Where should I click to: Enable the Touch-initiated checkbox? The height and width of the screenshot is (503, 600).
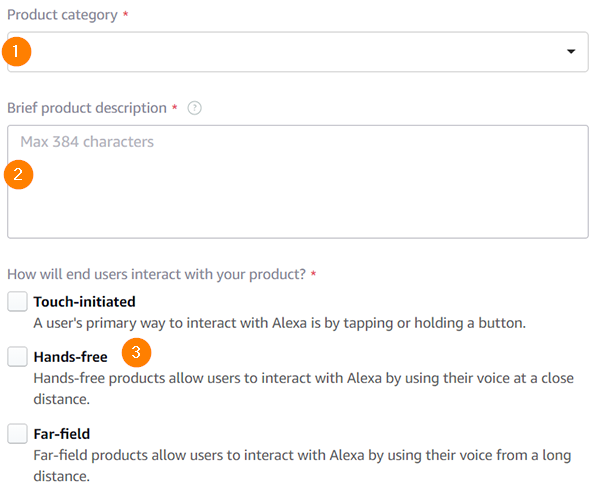pos(17,301)
